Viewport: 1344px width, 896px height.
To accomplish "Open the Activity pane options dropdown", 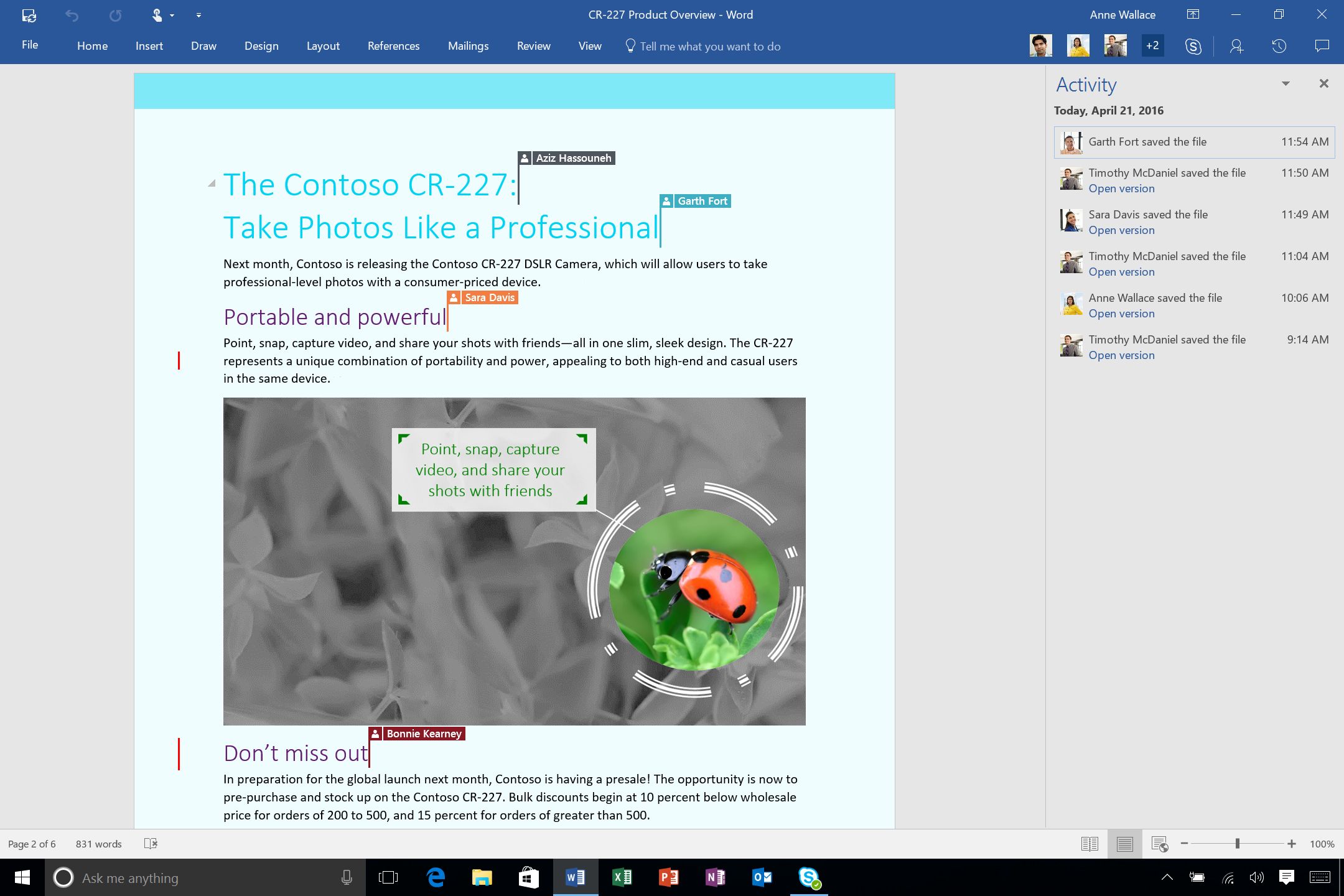I will point(1286,83).
